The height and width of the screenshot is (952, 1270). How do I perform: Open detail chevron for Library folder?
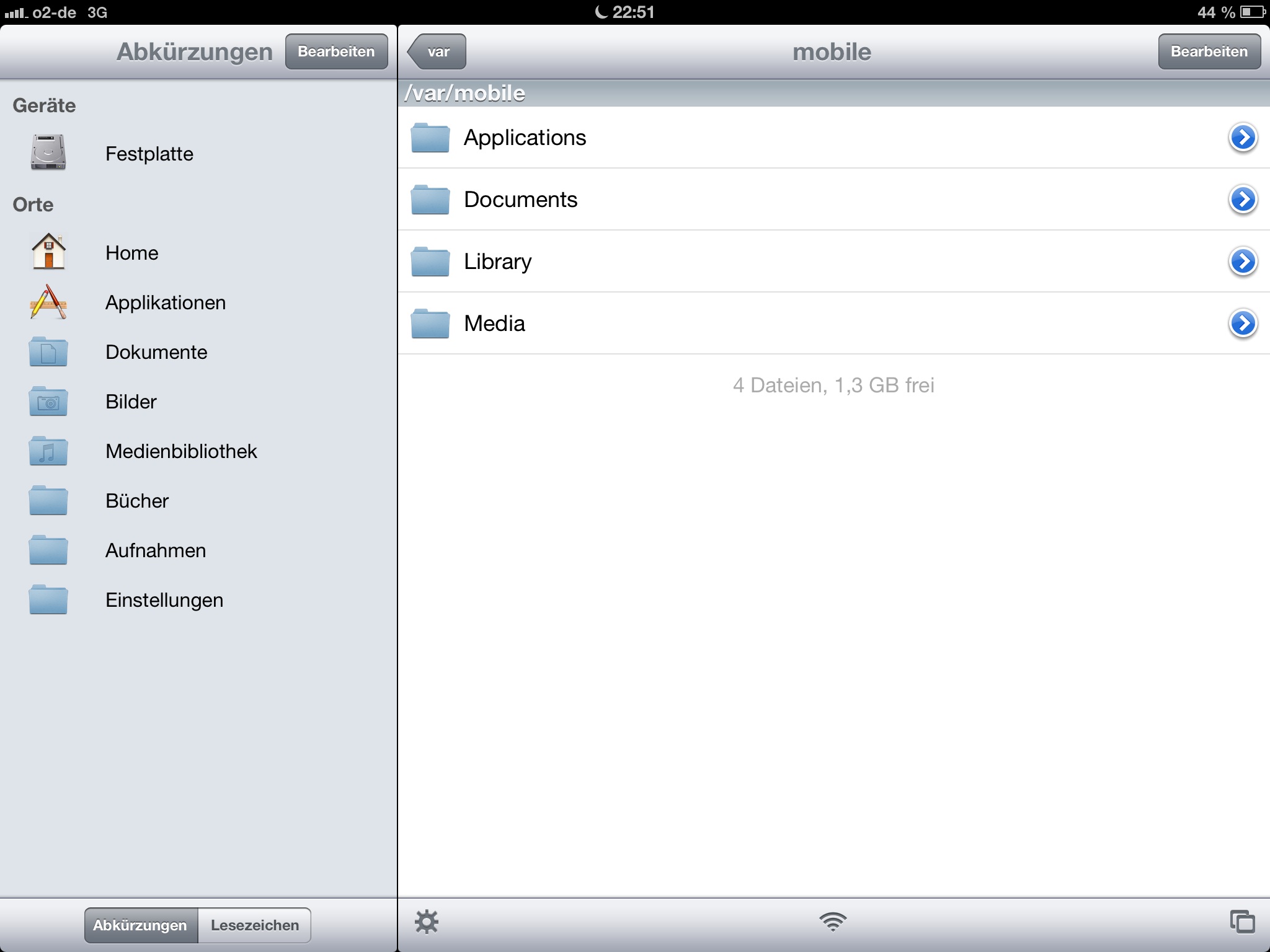coord(1243,262)
